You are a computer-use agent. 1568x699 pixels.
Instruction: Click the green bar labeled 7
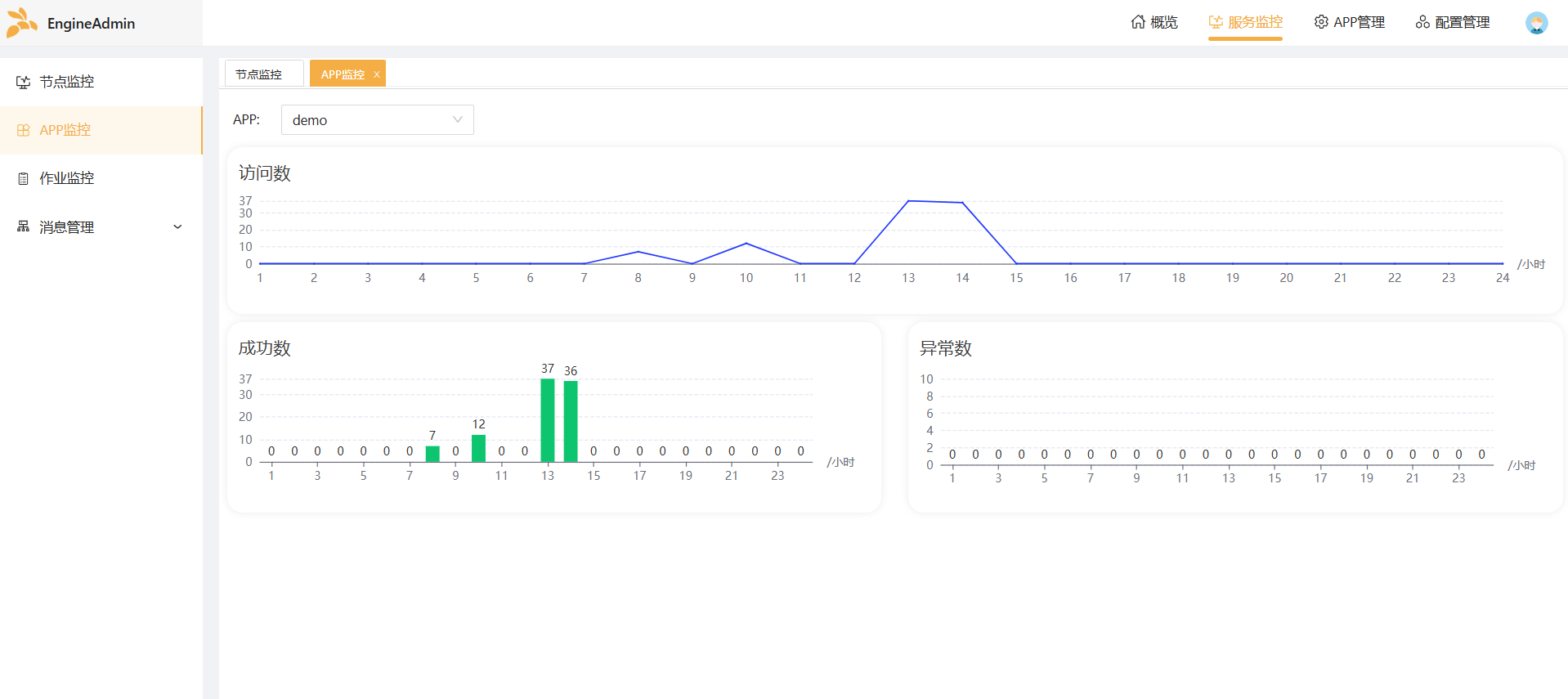[432, 454]
